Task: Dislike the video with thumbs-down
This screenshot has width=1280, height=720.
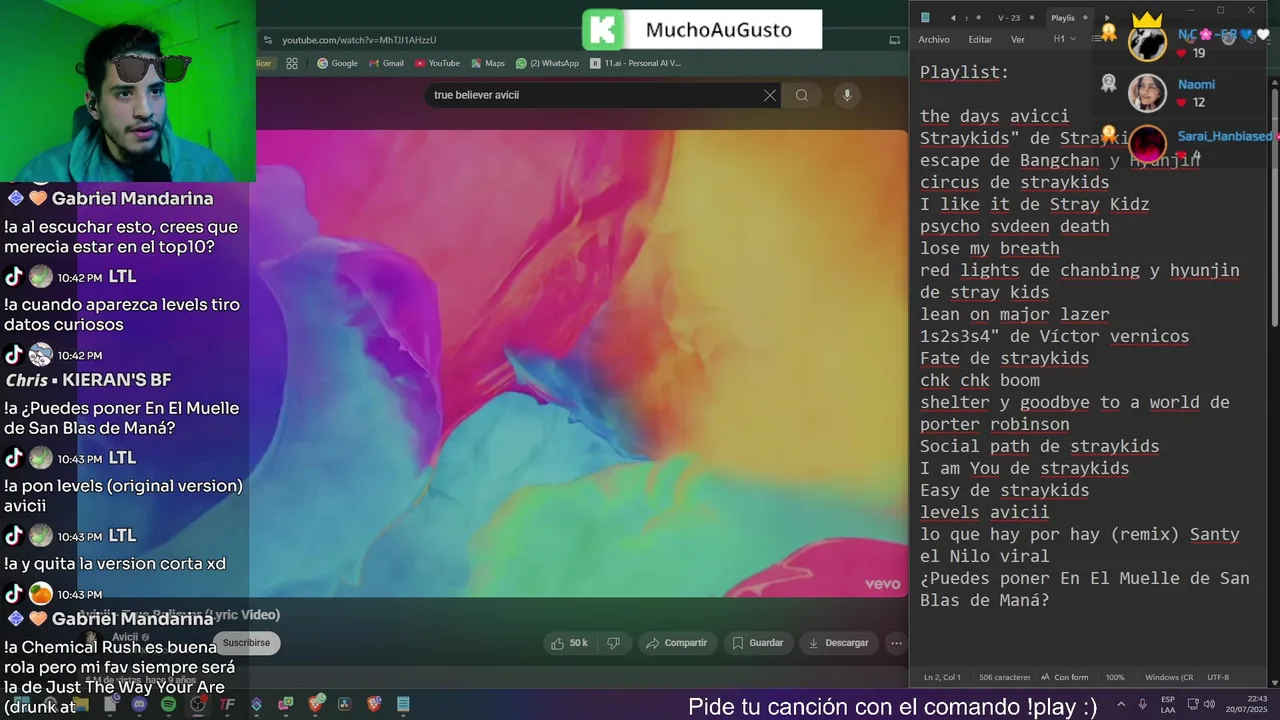Action: (x=614, y=643)
